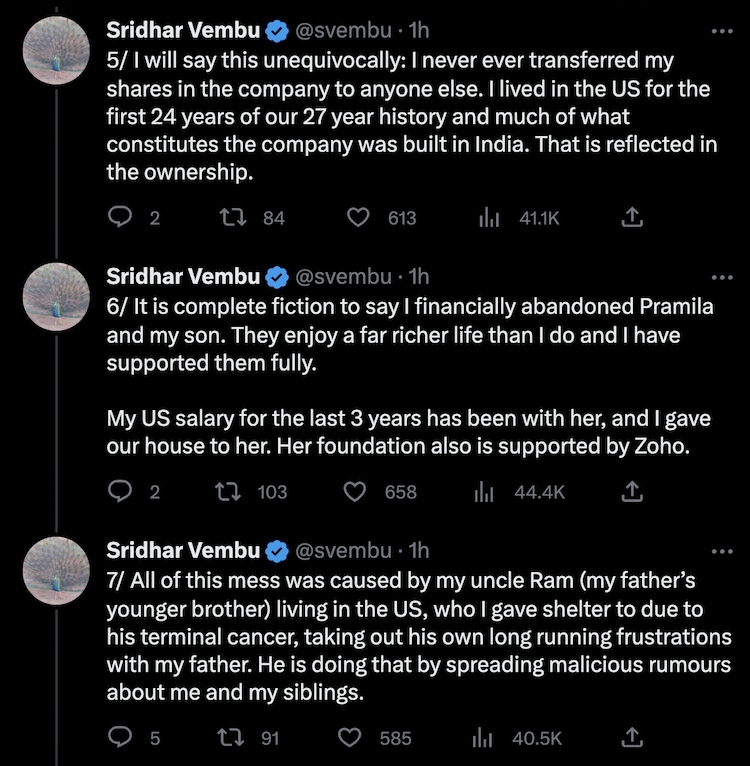Open more options for tweet 6/
This screenshot has width=750, height=766.
pos(721,278)
